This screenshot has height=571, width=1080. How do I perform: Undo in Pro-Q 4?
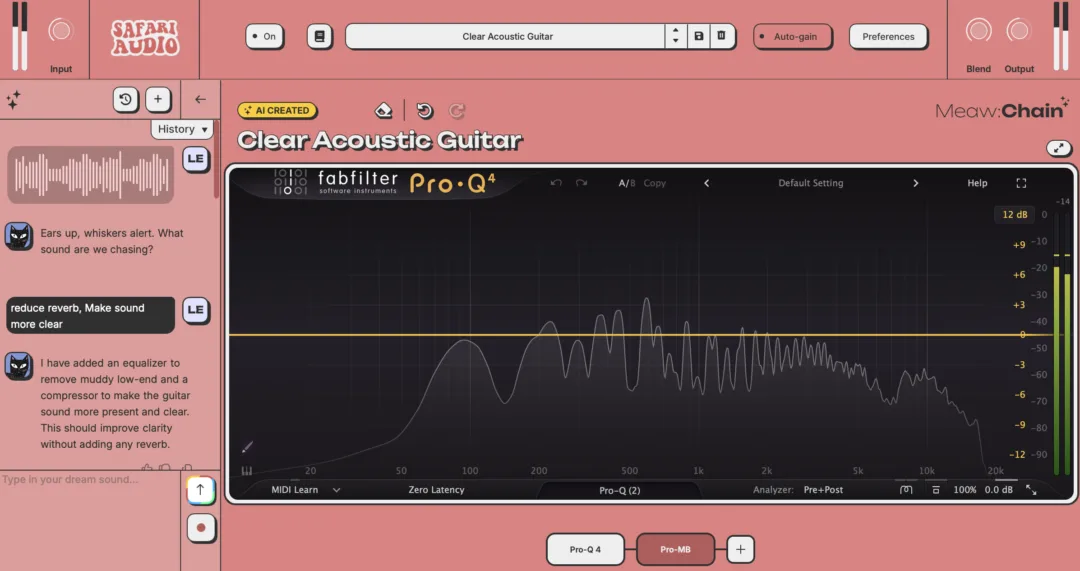tap(556, 183)
